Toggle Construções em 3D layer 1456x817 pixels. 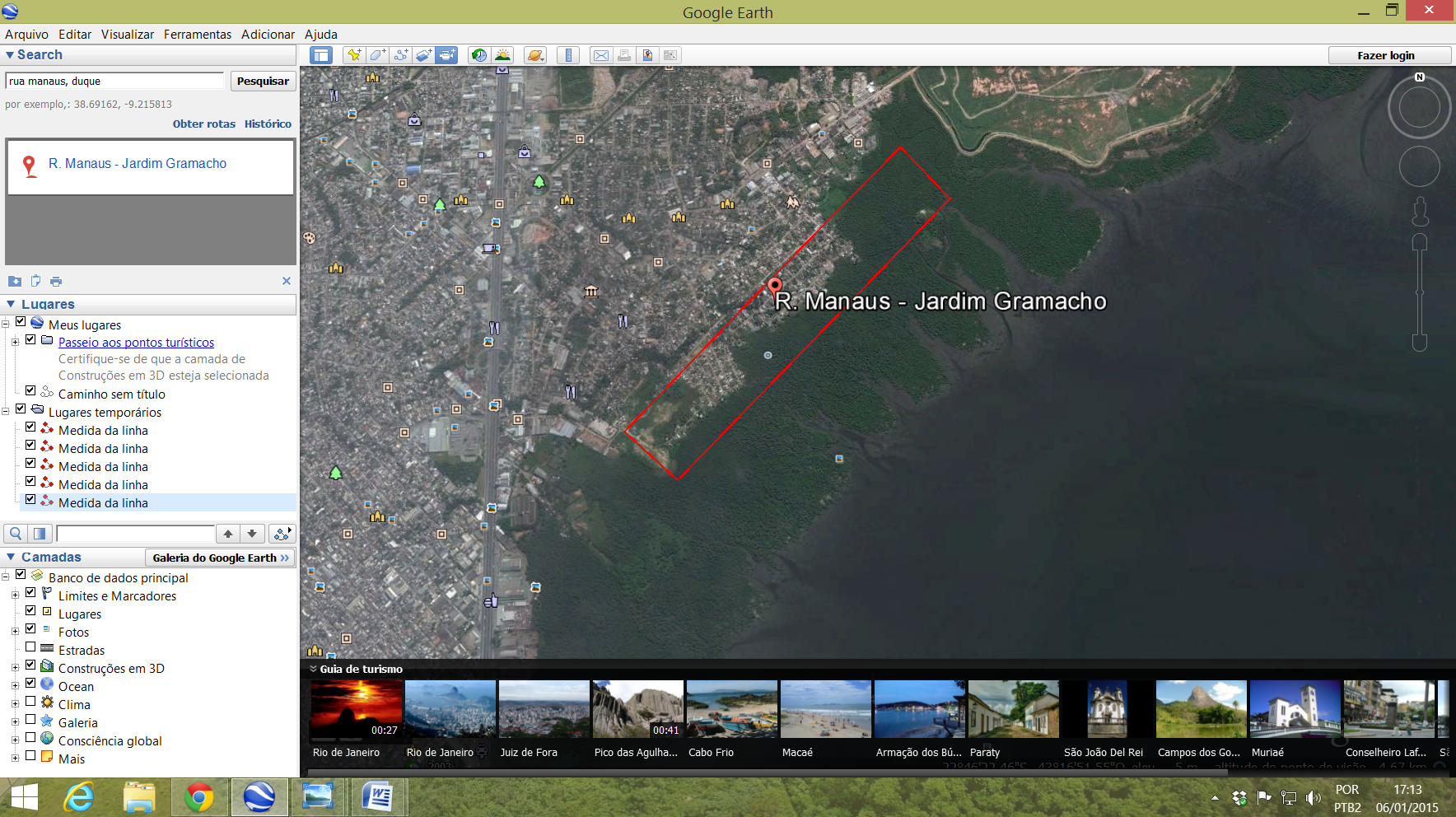(30, 665)
